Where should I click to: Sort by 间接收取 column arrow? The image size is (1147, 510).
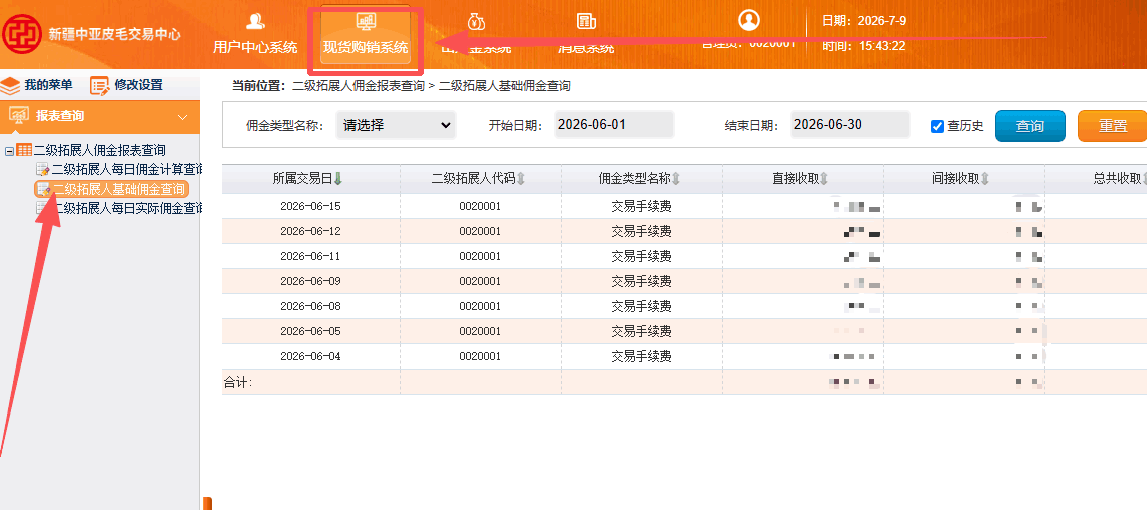985,179
